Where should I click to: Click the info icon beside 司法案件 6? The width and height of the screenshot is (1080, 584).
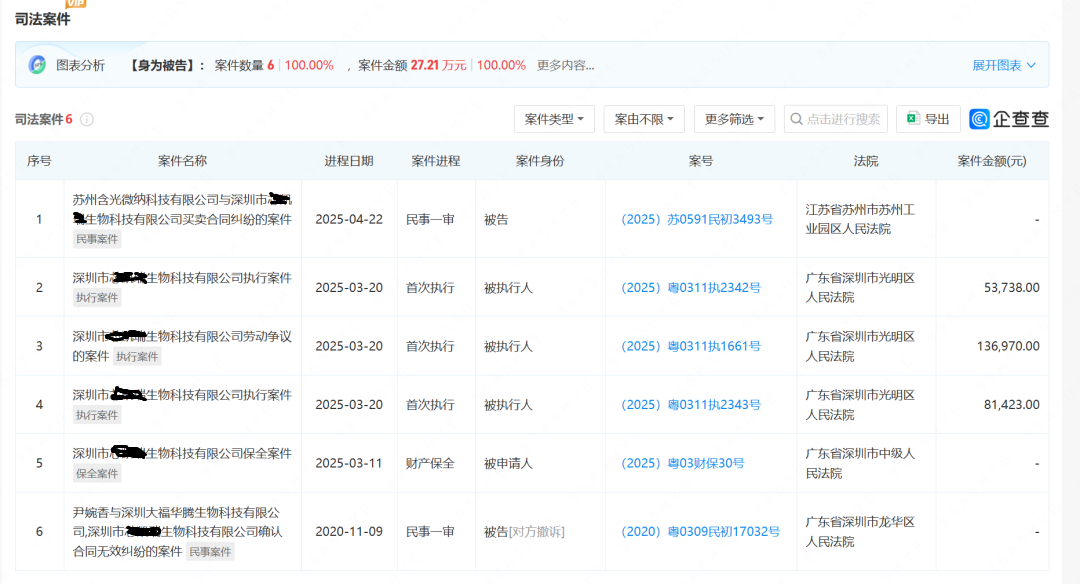pyautogui.click(x=87, y=120)
